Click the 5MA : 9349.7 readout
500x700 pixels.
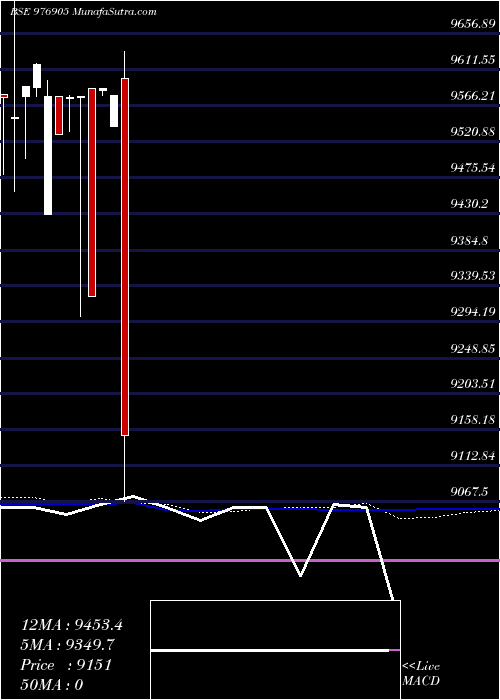68,645
